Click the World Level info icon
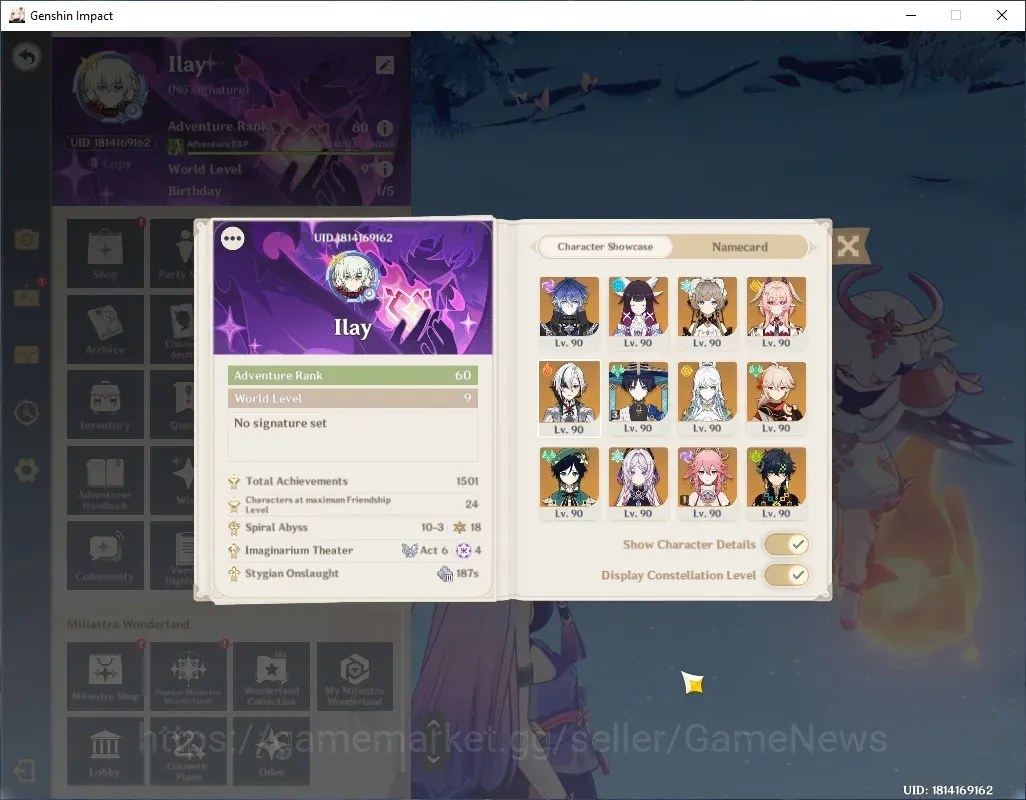 [385, 169]
